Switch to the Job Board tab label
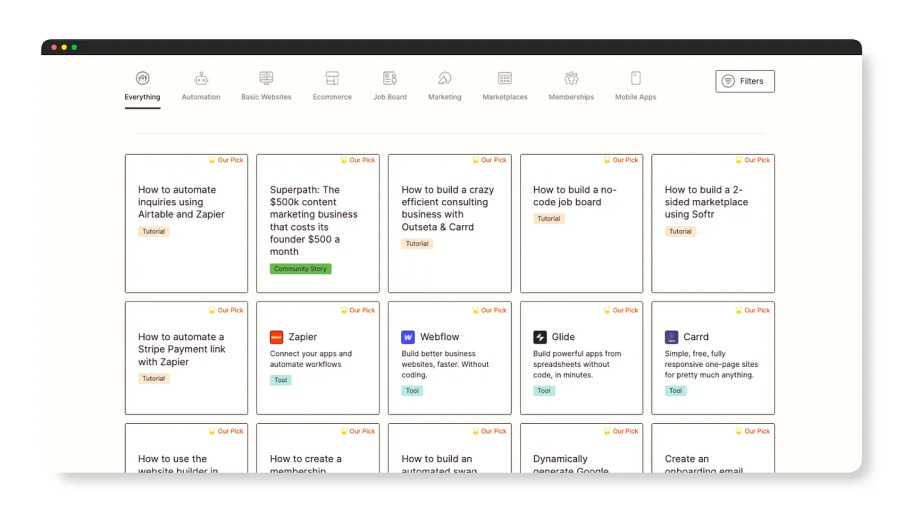This screenshot has width=904, height=512. (x=390, y=97)
